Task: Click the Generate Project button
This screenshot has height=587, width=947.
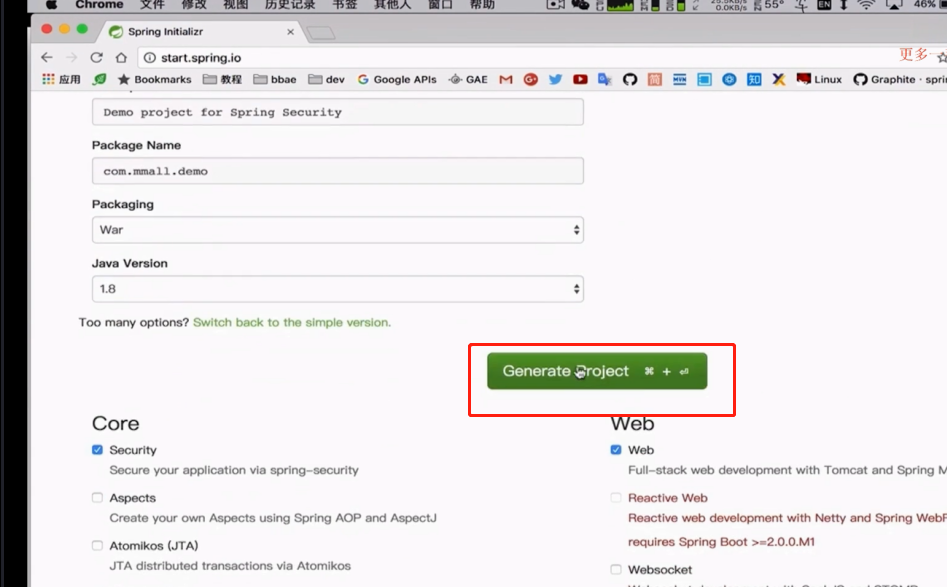Action: (x=597, y=371)
